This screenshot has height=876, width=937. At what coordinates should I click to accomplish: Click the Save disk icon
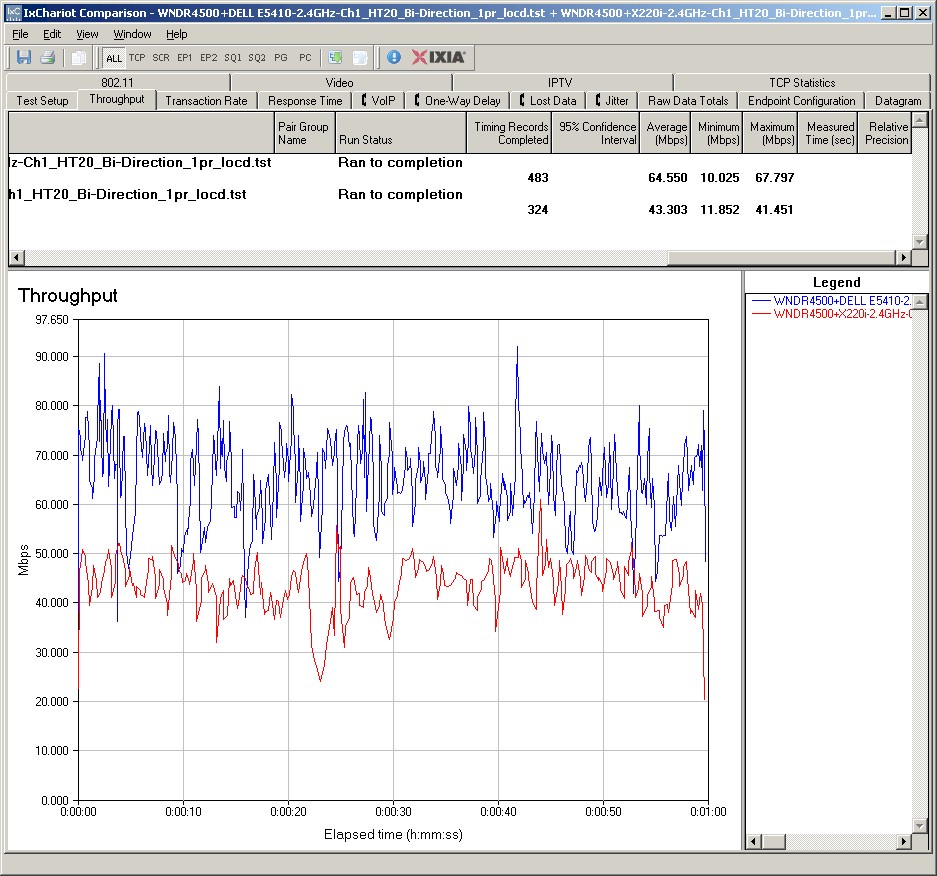[24, 57]
